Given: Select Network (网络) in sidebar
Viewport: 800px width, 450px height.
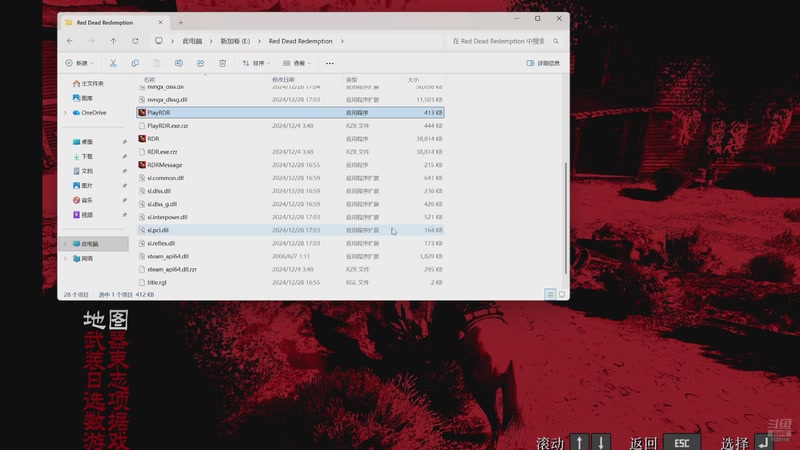Looking at the screenshot, I should (x=83, y=259).
